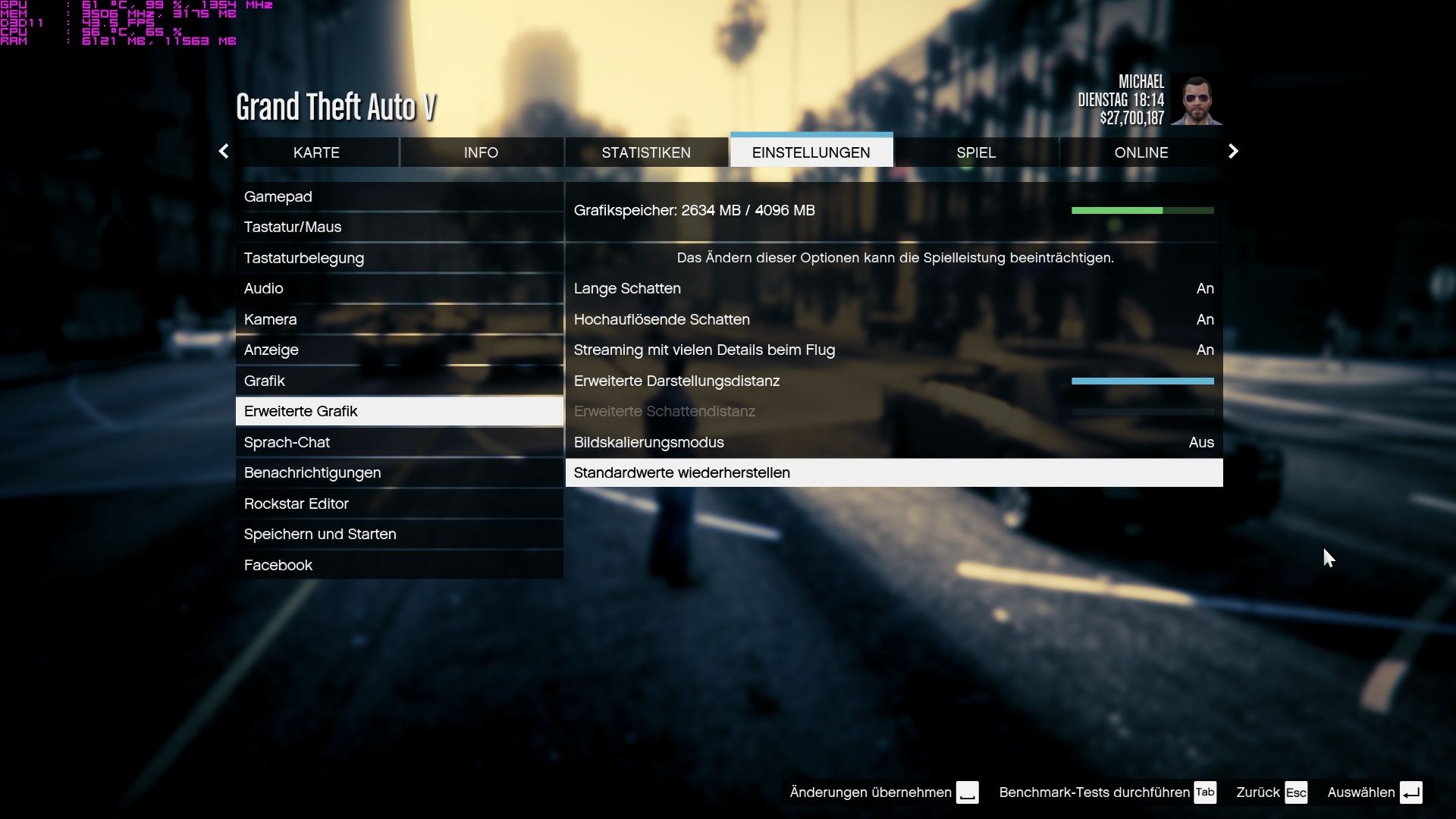Switch to the STATISTIKEN tab
The height and width of the screenshot is (819, 1456).
(646, 152)
